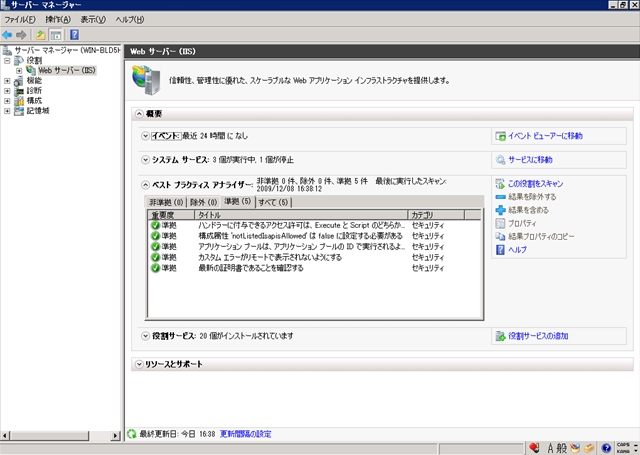Click the 役割サービスの追加 link

(x=538, y=336)
